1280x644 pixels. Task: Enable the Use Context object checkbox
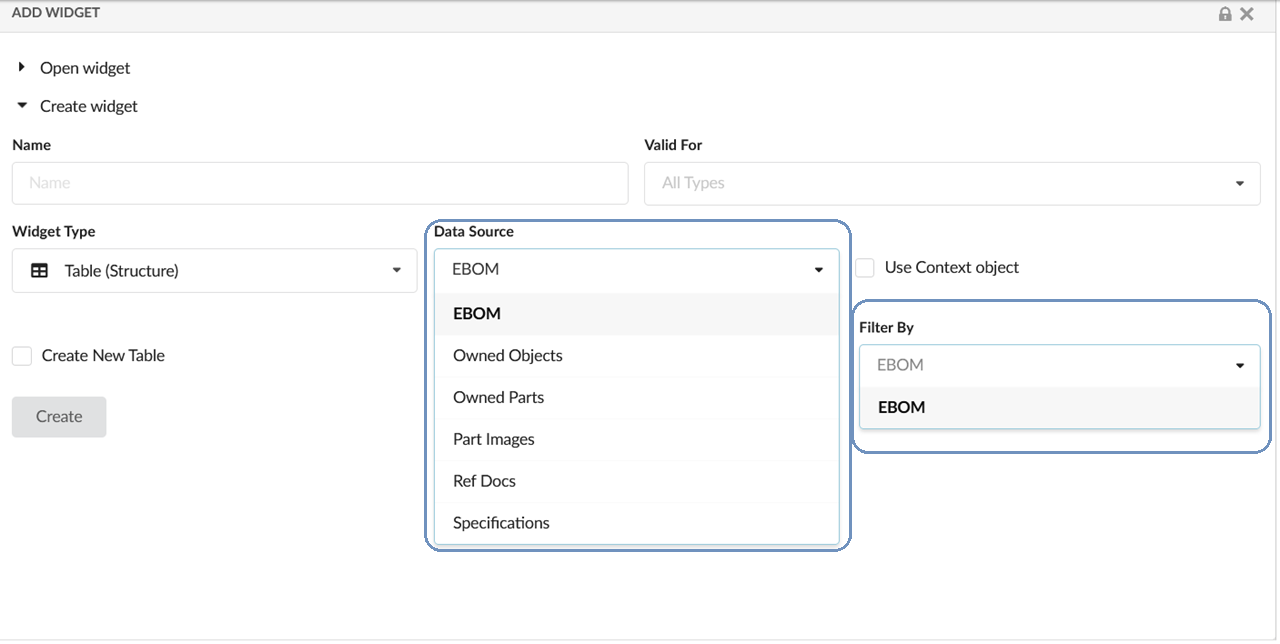pos(865,268)
